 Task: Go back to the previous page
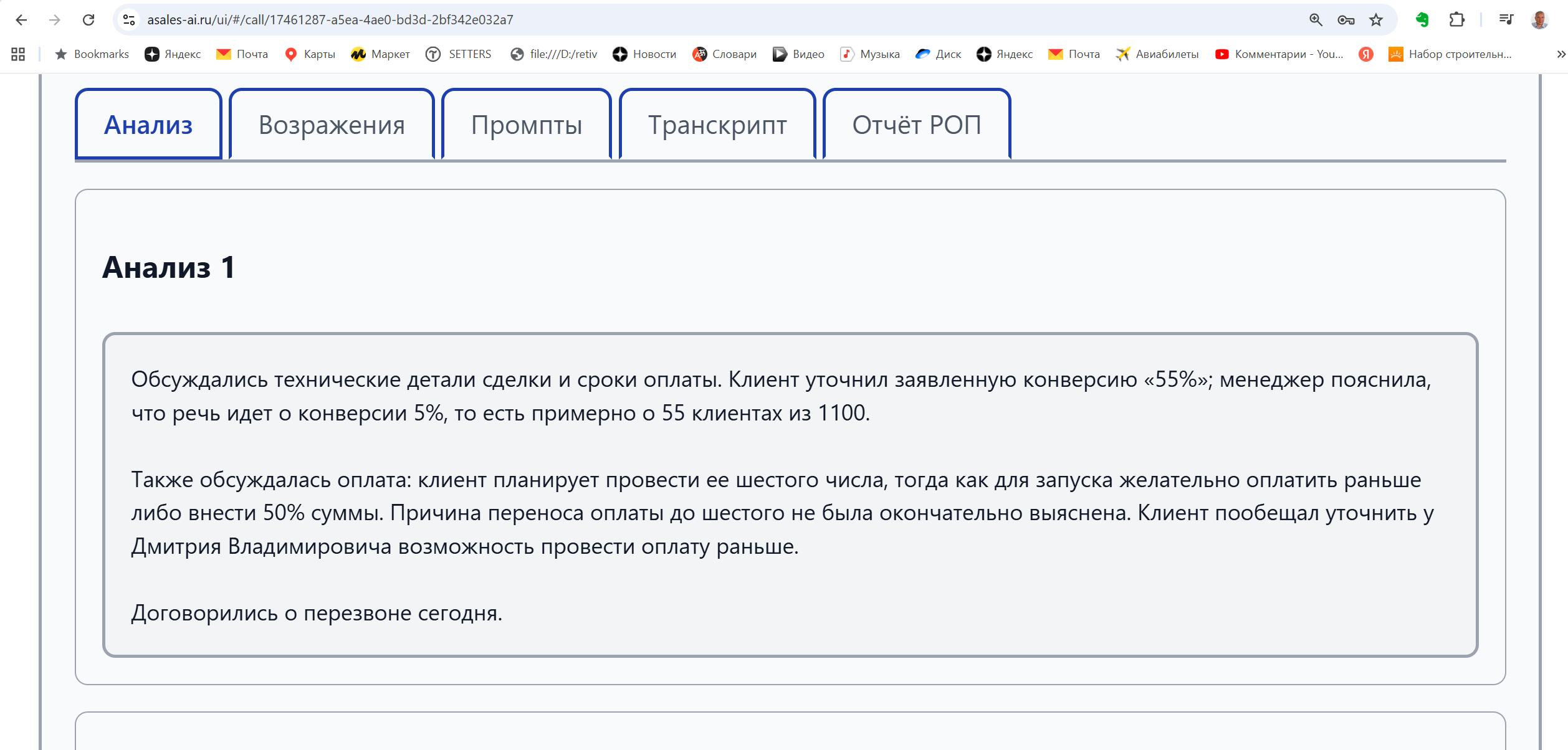21,20
